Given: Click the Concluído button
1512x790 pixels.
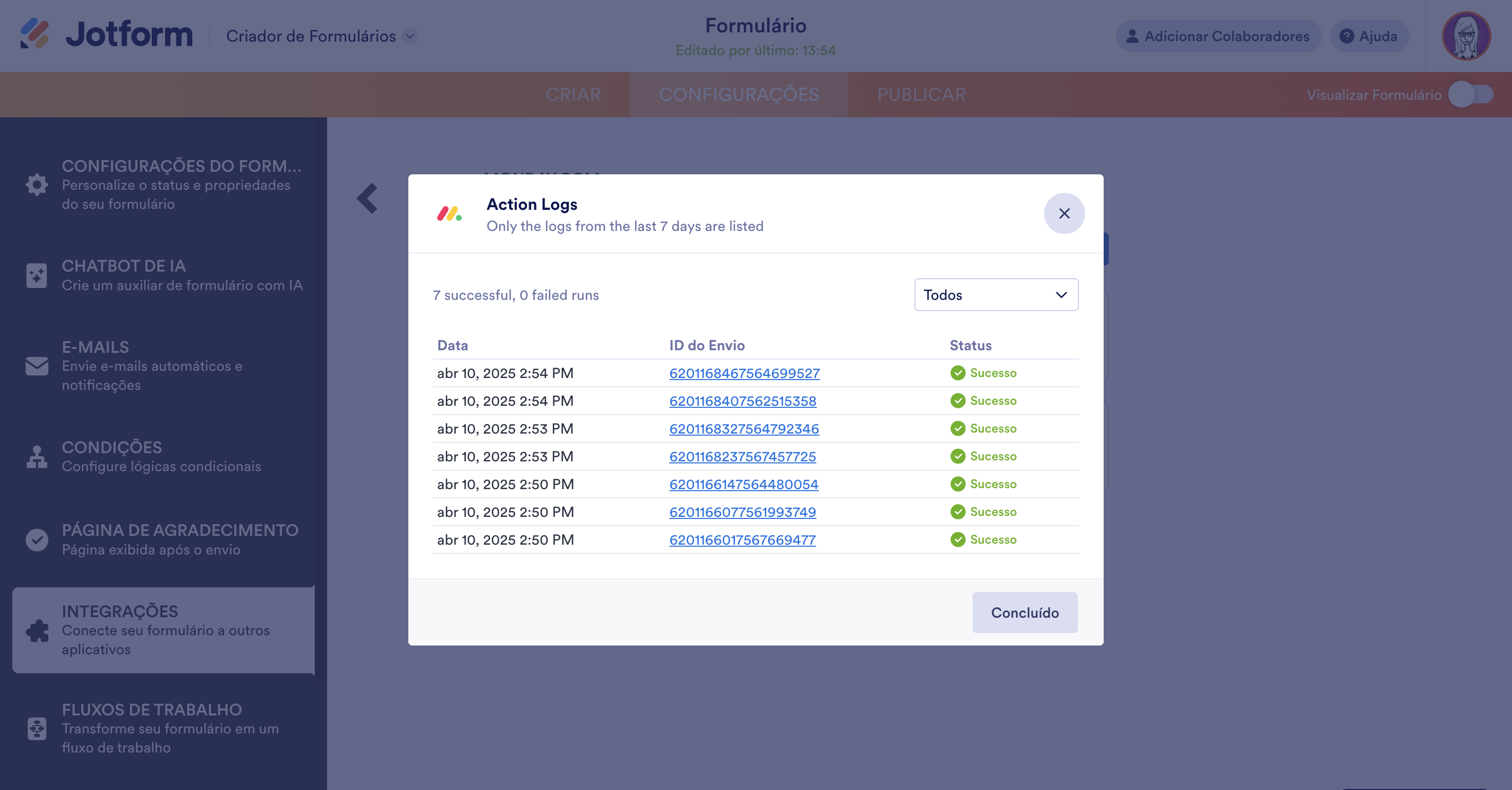Looking at the screenshot, I should pyautogui.click(x=1025, y=613).
